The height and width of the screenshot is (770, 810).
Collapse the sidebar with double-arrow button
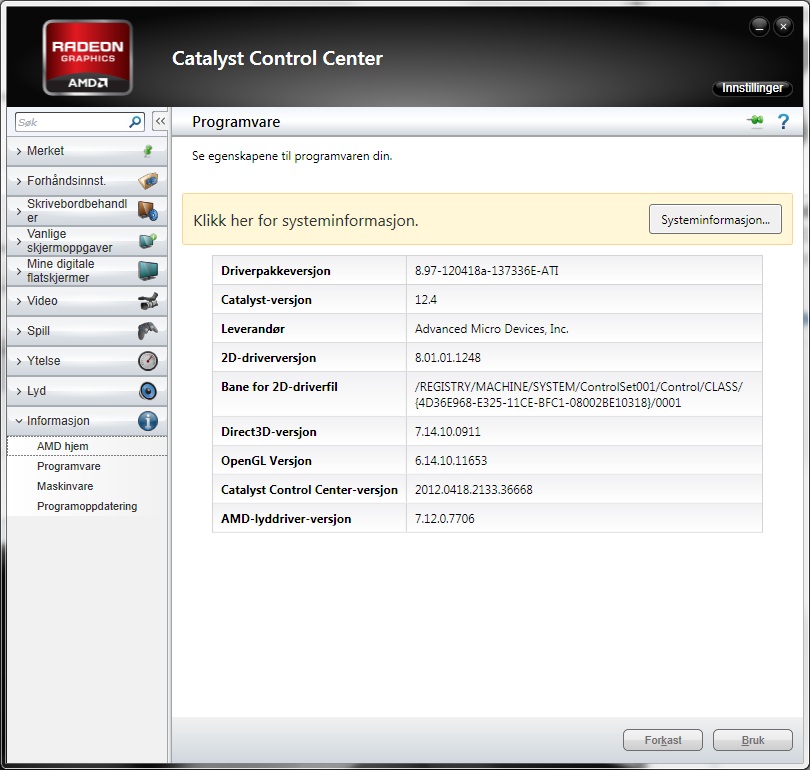[160, 121]
